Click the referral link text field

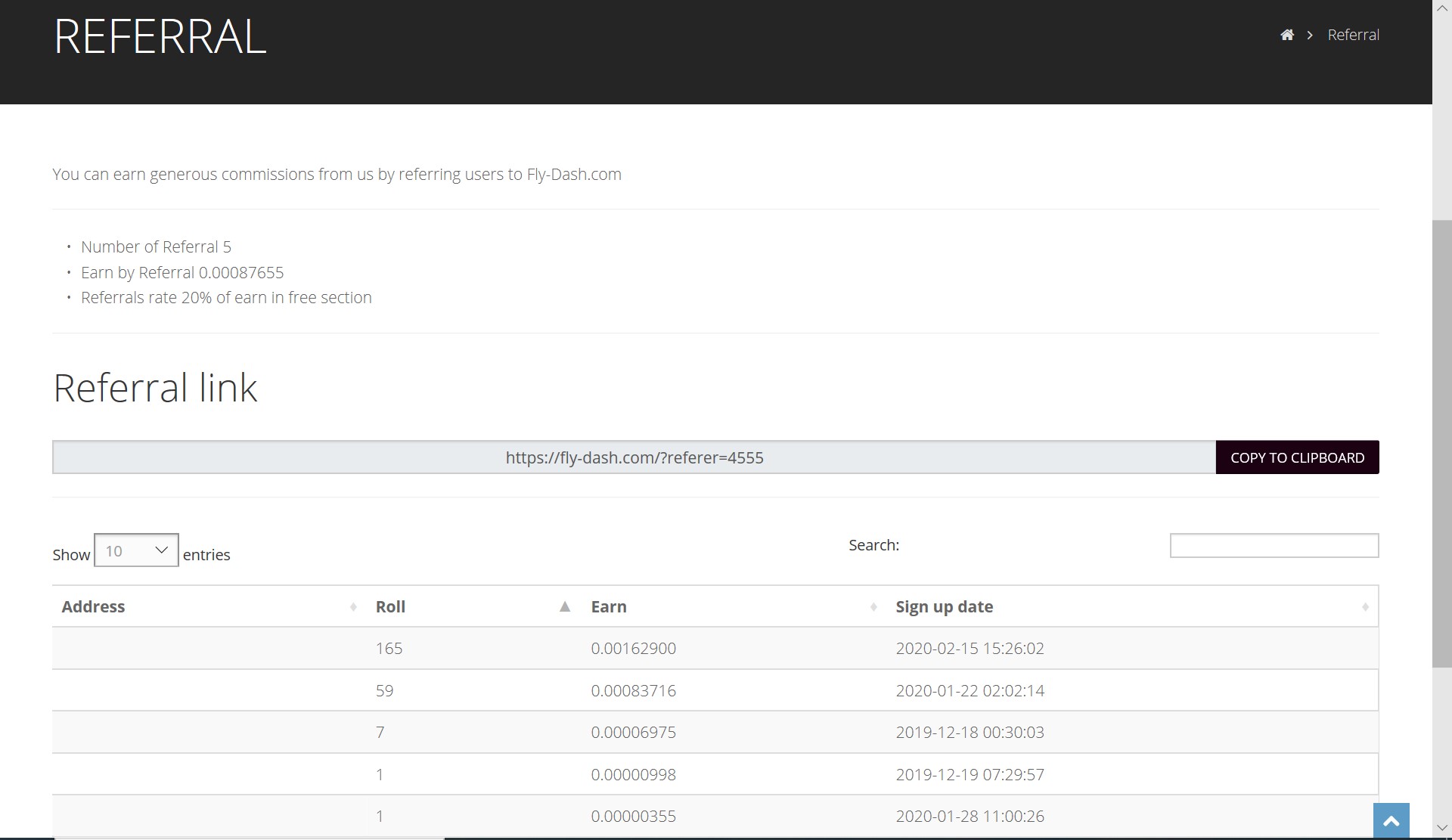coord(634,457)
